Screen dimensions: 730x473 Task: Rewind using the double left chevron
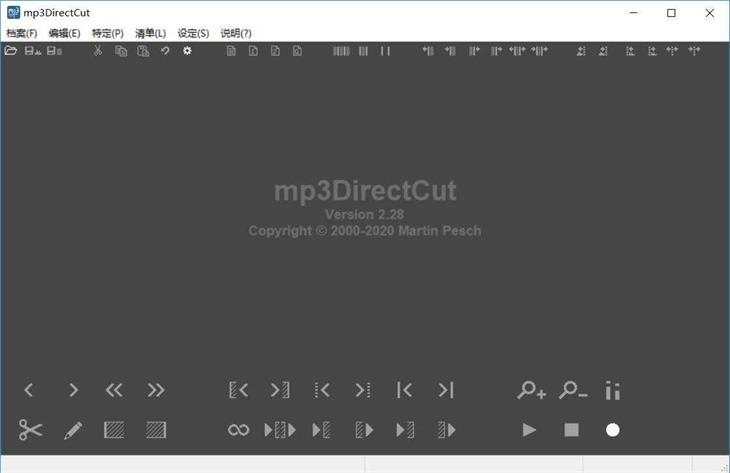point(114,390)
